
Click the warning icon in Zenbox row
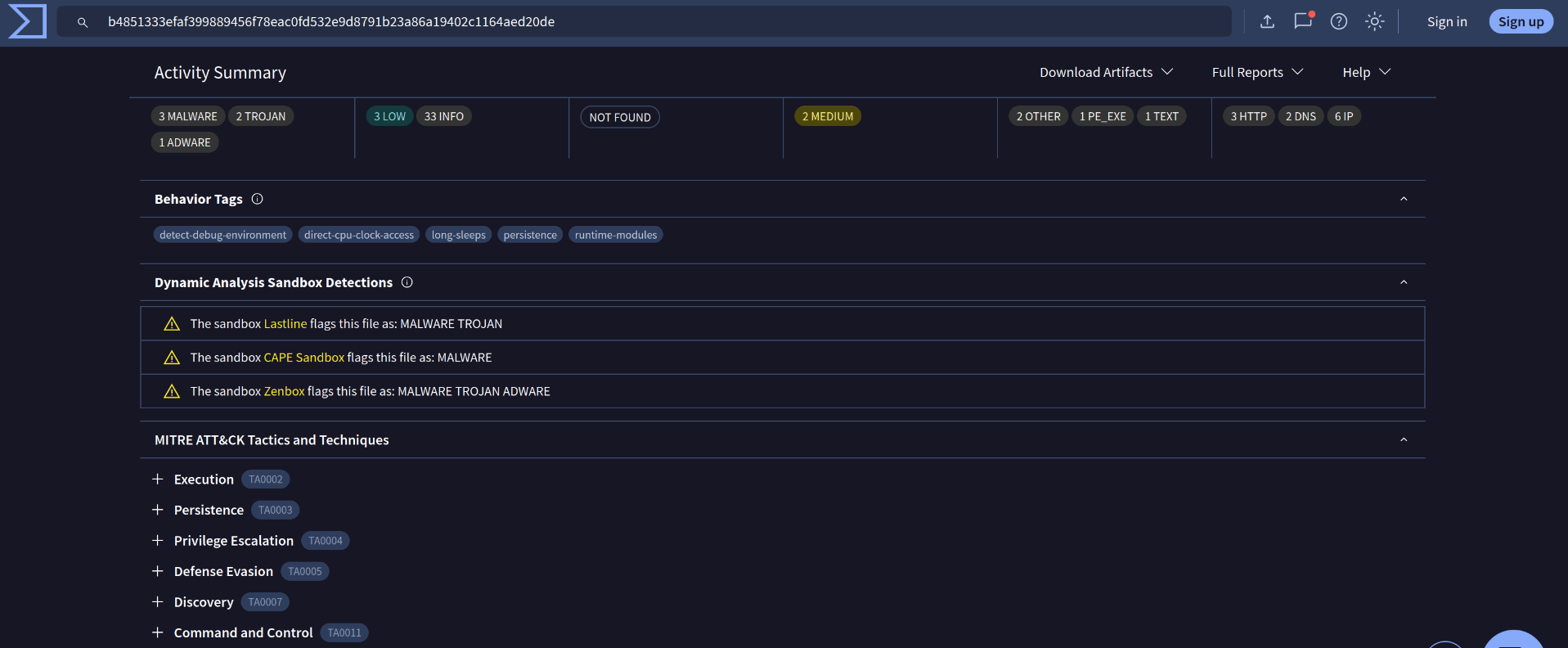pos(172,391)
